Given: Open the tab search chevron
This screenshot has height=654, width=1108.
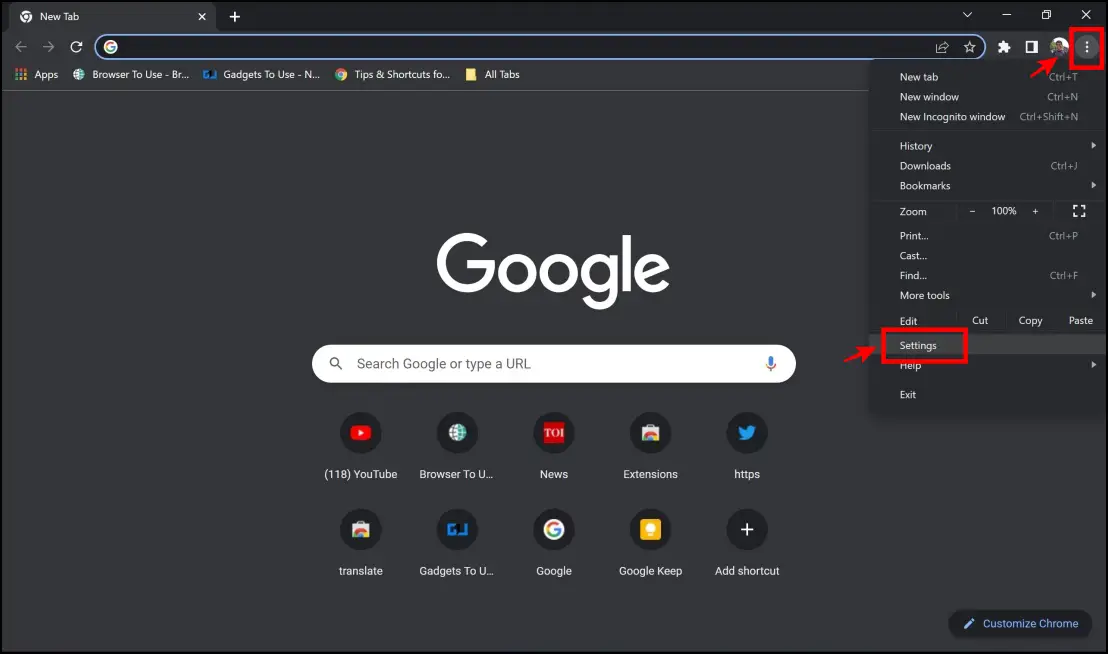Looking at the screenshot, I should point(967,15).
